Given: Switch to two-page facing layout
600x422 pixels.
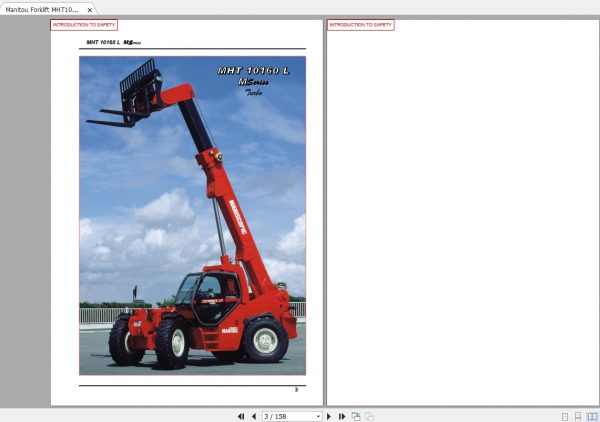Looking at the screenshot, I should (x=592, y=416).
